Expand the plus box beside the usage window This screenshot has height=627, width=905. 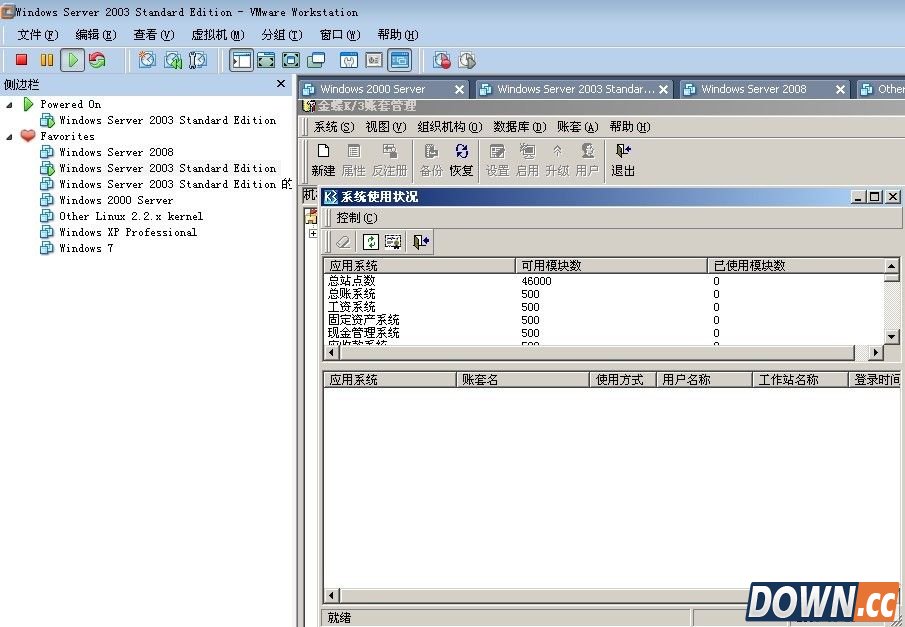[312, 232]
